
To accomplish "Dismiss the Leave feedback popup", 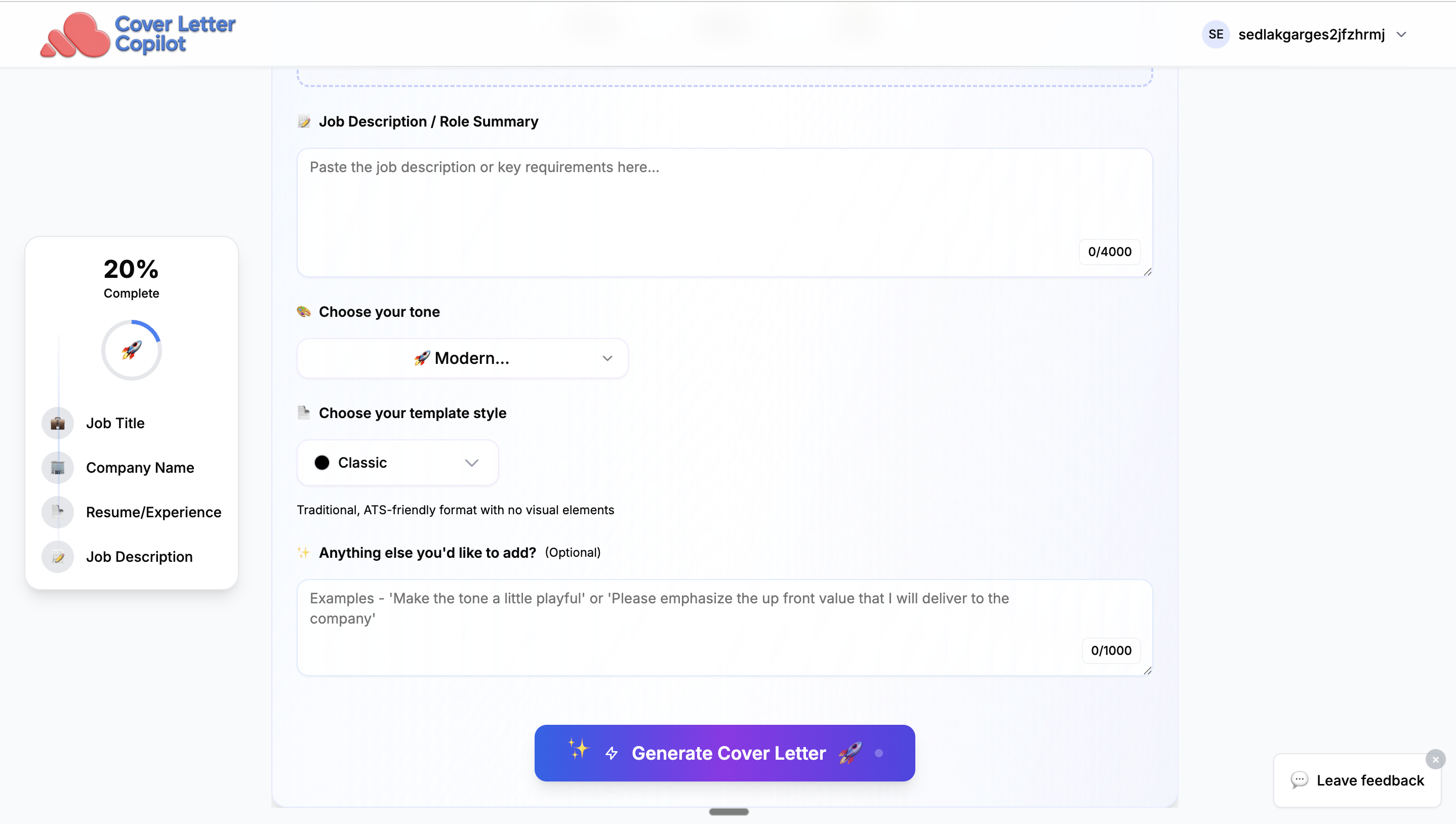I will point(1435,760).
